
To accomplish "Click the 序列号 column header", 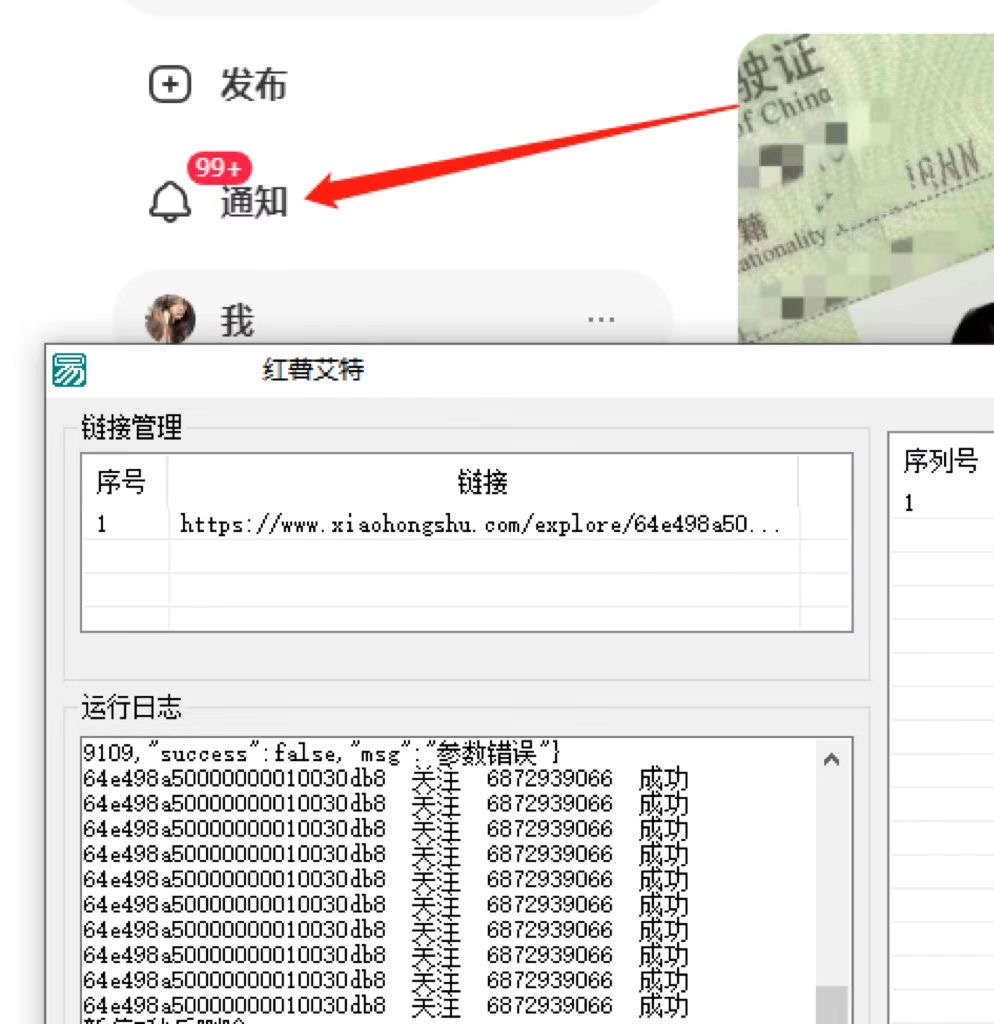I will (x=941, y=461).
